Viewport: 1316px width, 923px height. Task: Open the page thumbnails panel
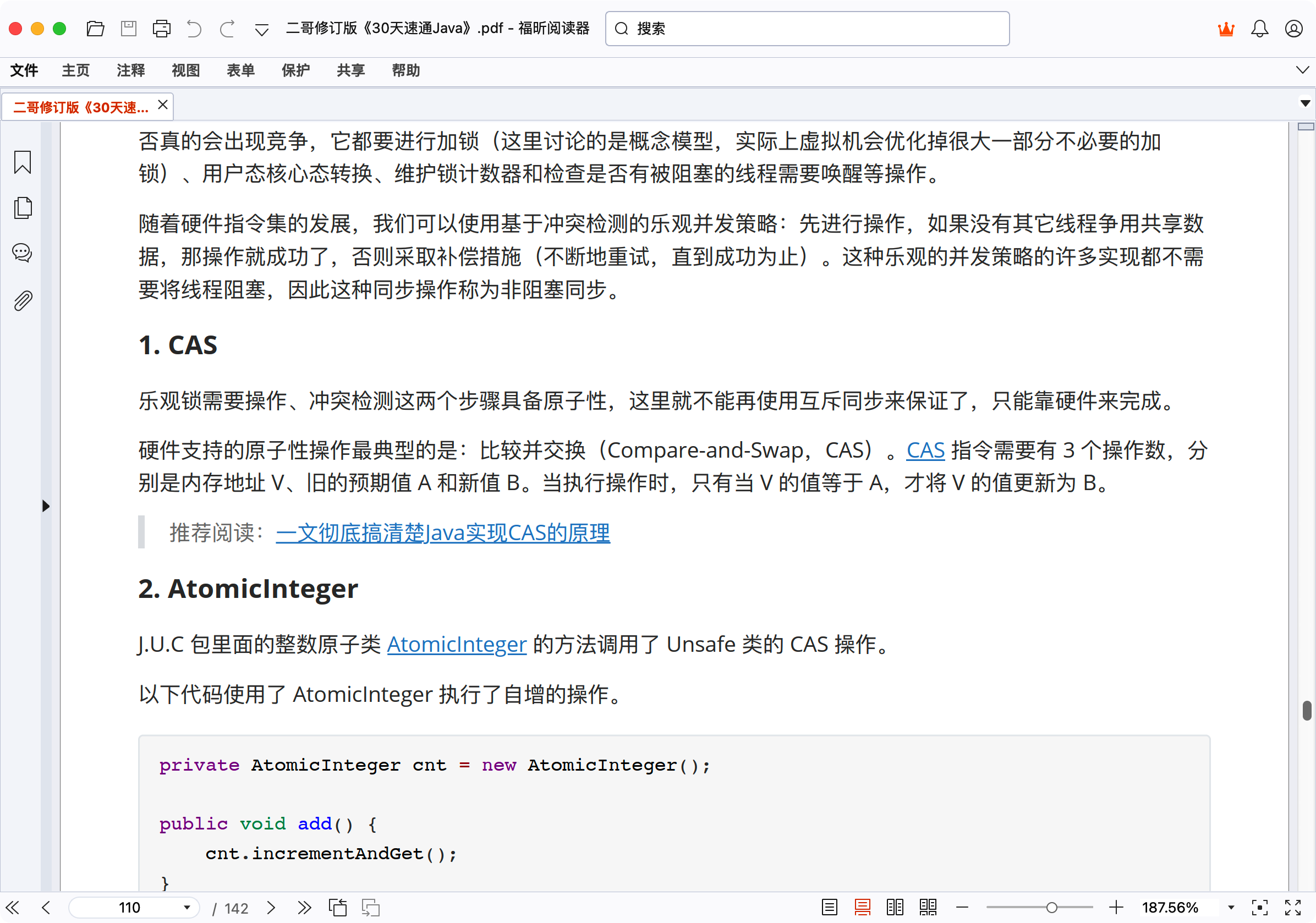pos(22,208)
